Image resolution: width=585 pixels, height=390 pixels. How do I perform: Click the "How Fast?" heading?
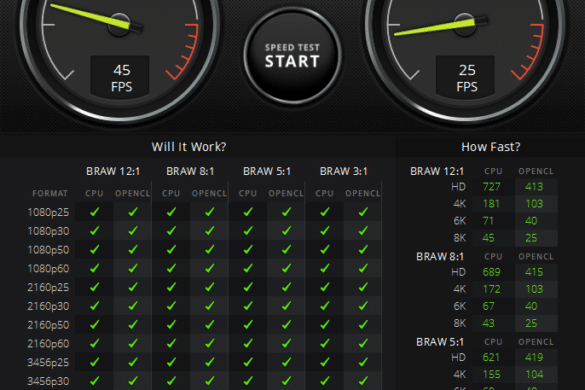coord(491,147)
